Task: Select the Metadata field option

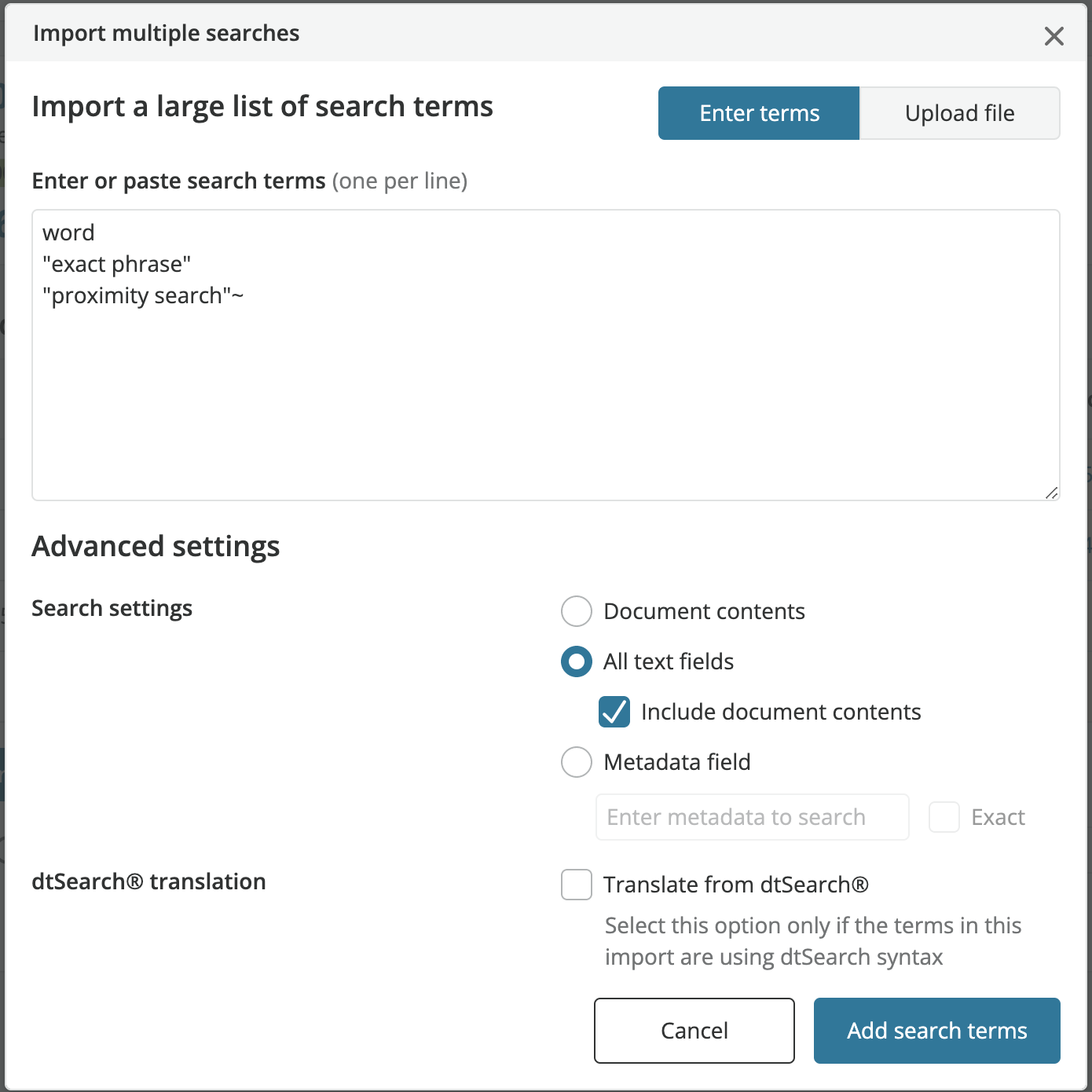Action: (576, 762)
